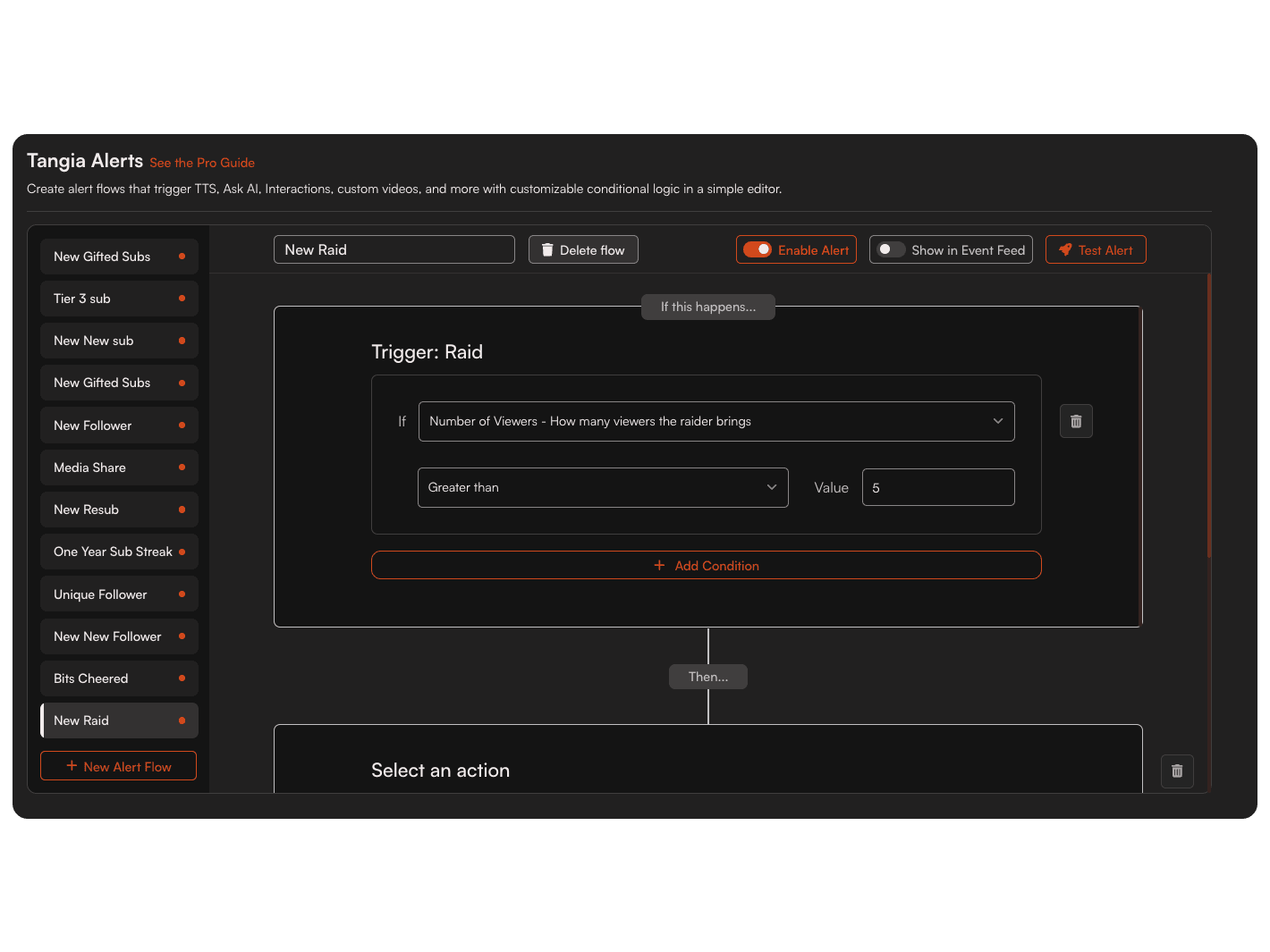Click the rocket icon on Test Alert
Screen dimensions: 1270x952
1064,250
